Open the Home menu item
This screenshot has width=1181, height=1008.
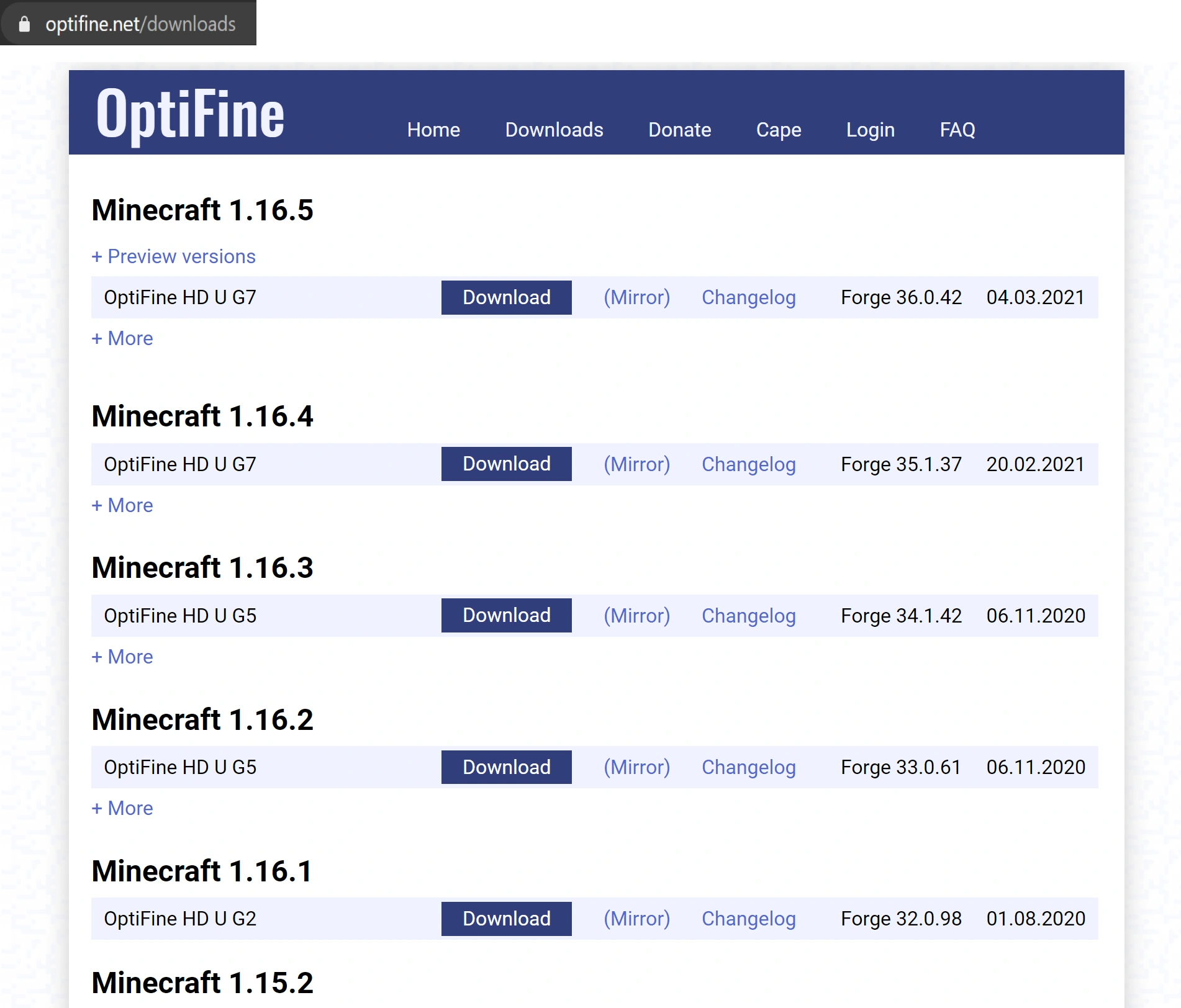pyautogui.click(x=433, y=130)
